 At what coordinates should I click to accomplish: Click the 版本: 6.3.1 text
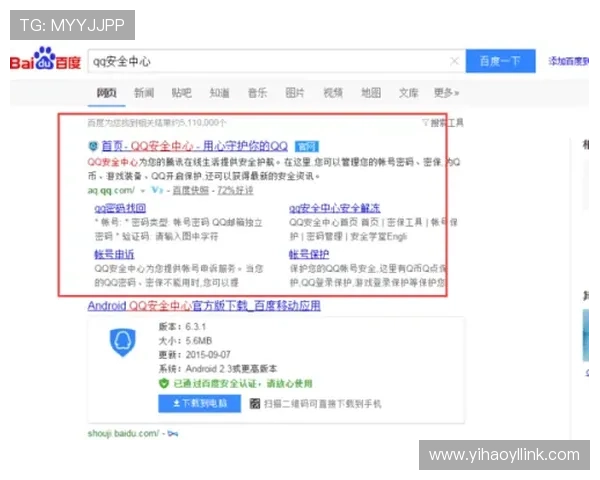click(x=182, y=327)
